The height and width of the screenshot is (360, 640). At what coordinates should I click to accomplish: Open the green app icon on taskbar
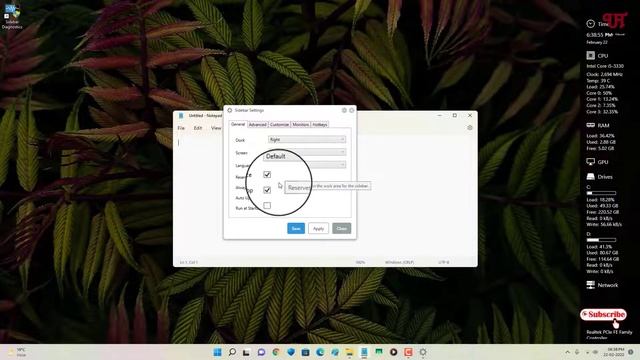pos(379,352)
